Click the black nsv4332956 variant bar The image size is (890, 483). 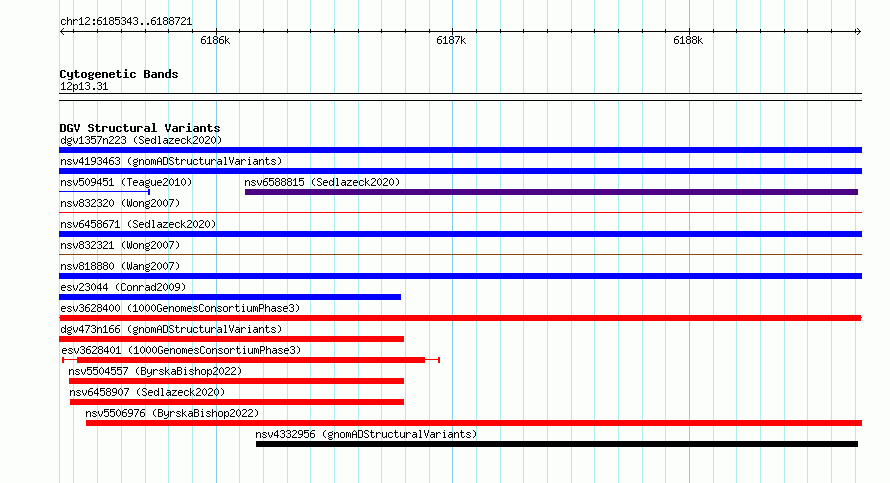click(557, 444)
